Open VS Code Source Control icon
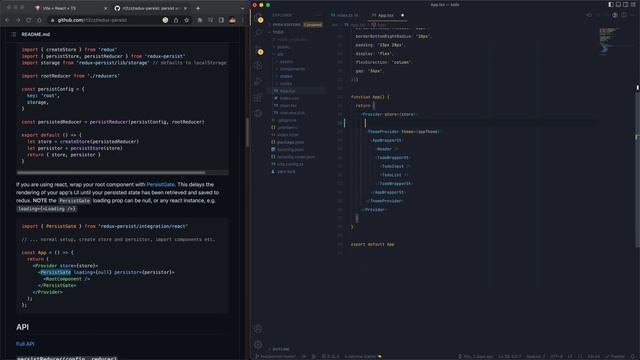 258,50
